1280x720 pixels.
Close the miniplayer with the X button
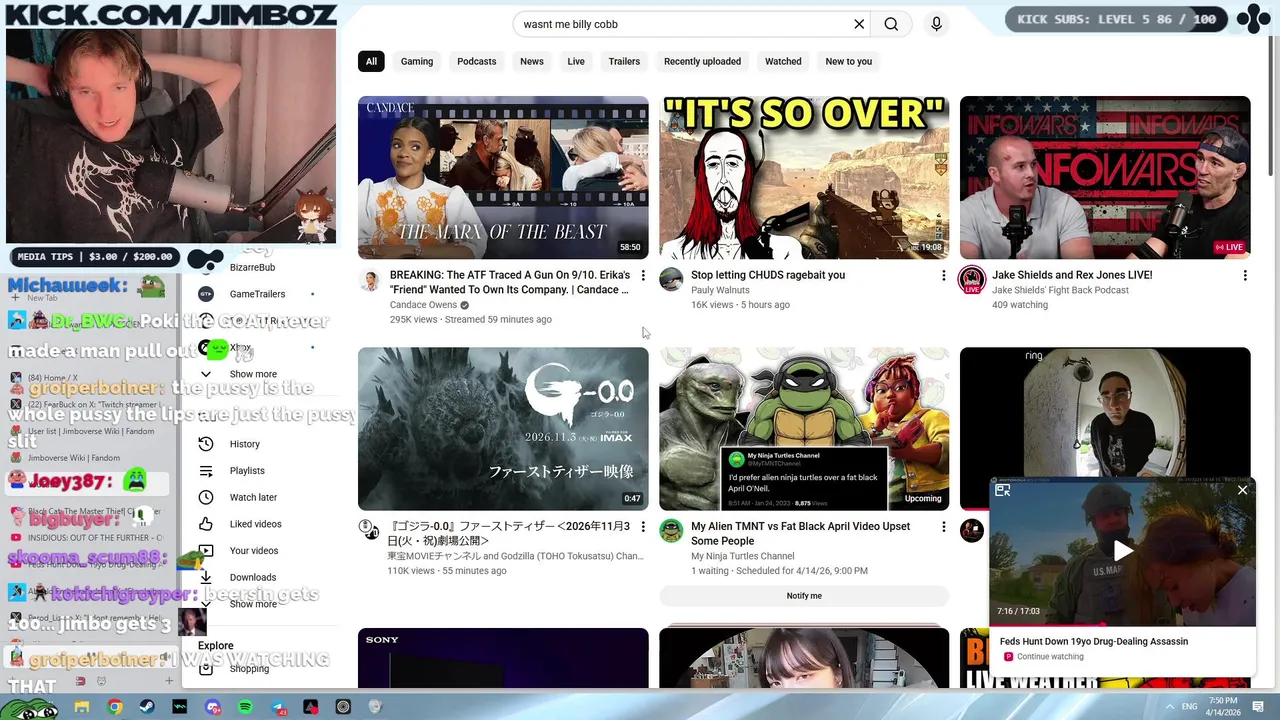click(1243, 490)
